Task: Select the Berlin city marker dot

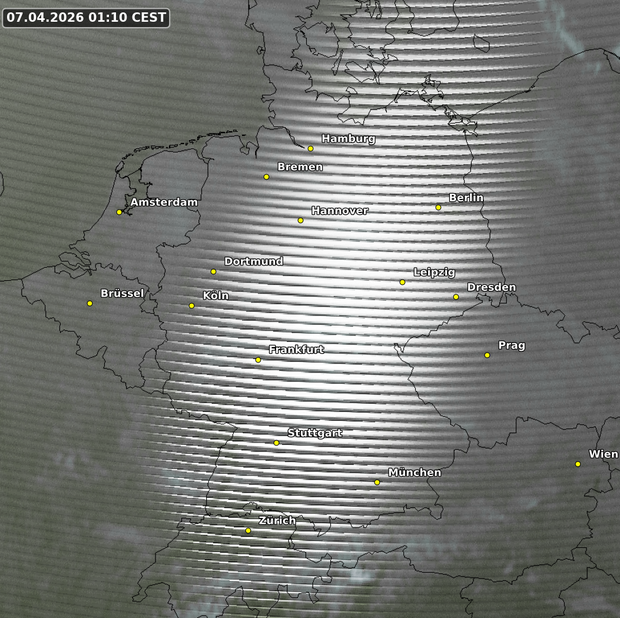Action: pos(438,208)
